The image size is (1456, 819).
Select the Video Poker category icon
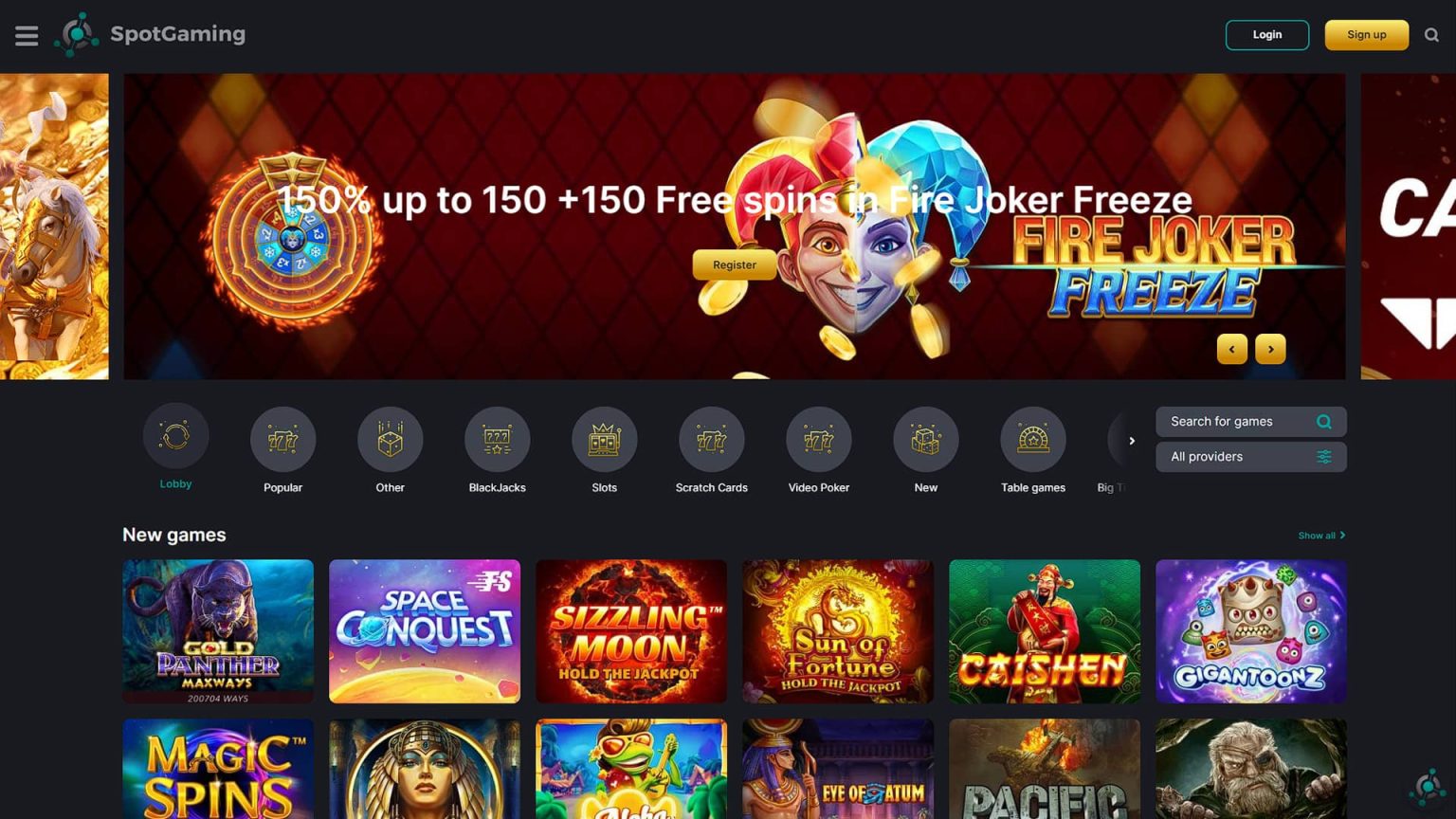point(818,440)
